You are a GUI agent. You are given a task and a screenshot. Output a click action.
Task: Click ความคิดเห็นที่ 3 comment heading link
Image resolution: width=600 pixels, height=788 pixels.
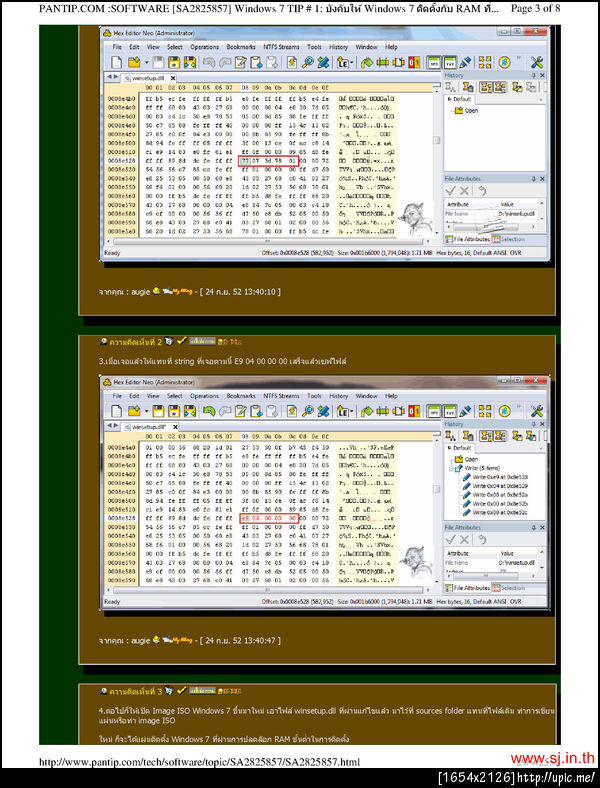point(135,692)
